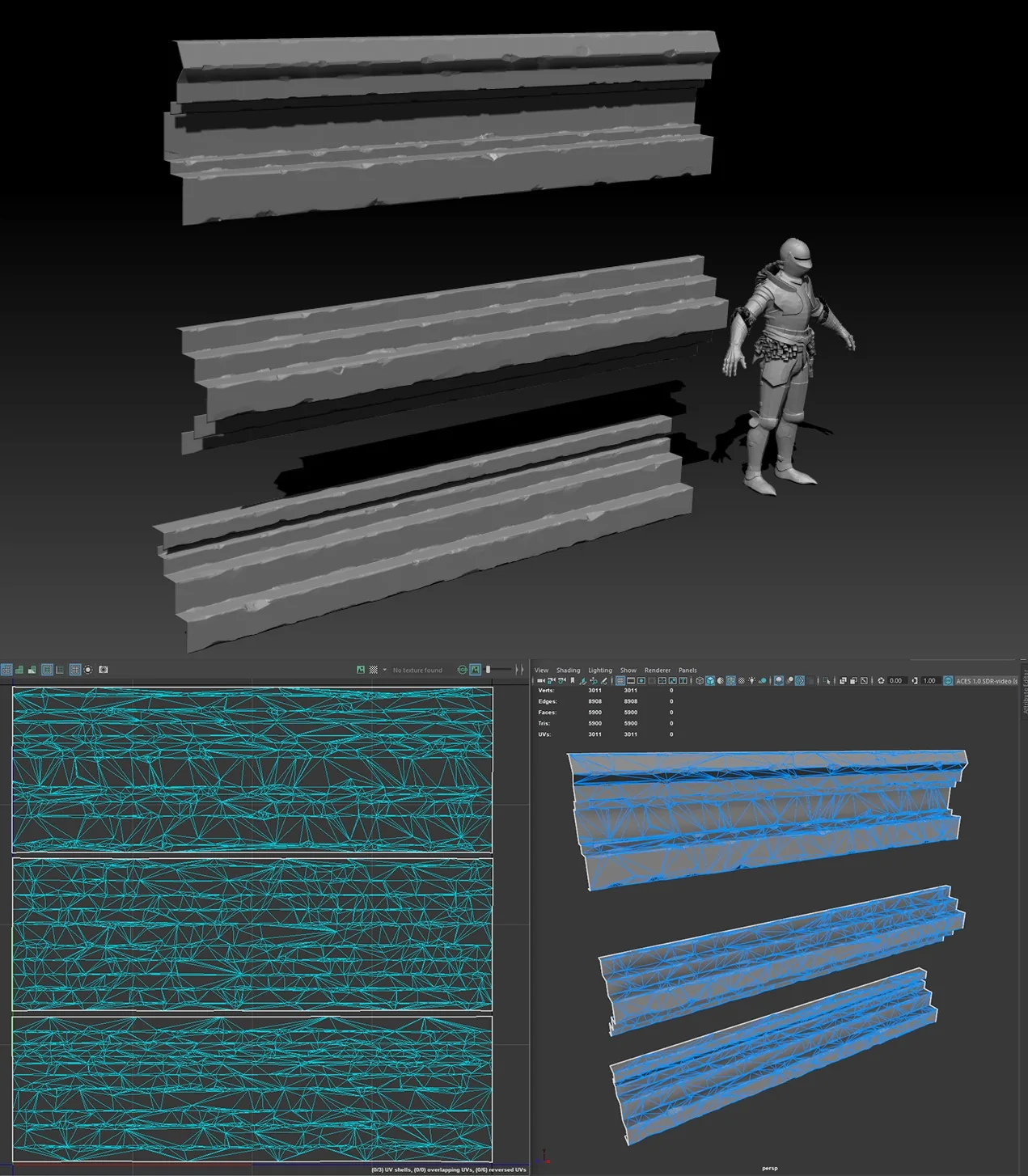Screen dimensions: 1028x1176
Task: Click the View menu in viewport panel
Action: click(541, 670)
